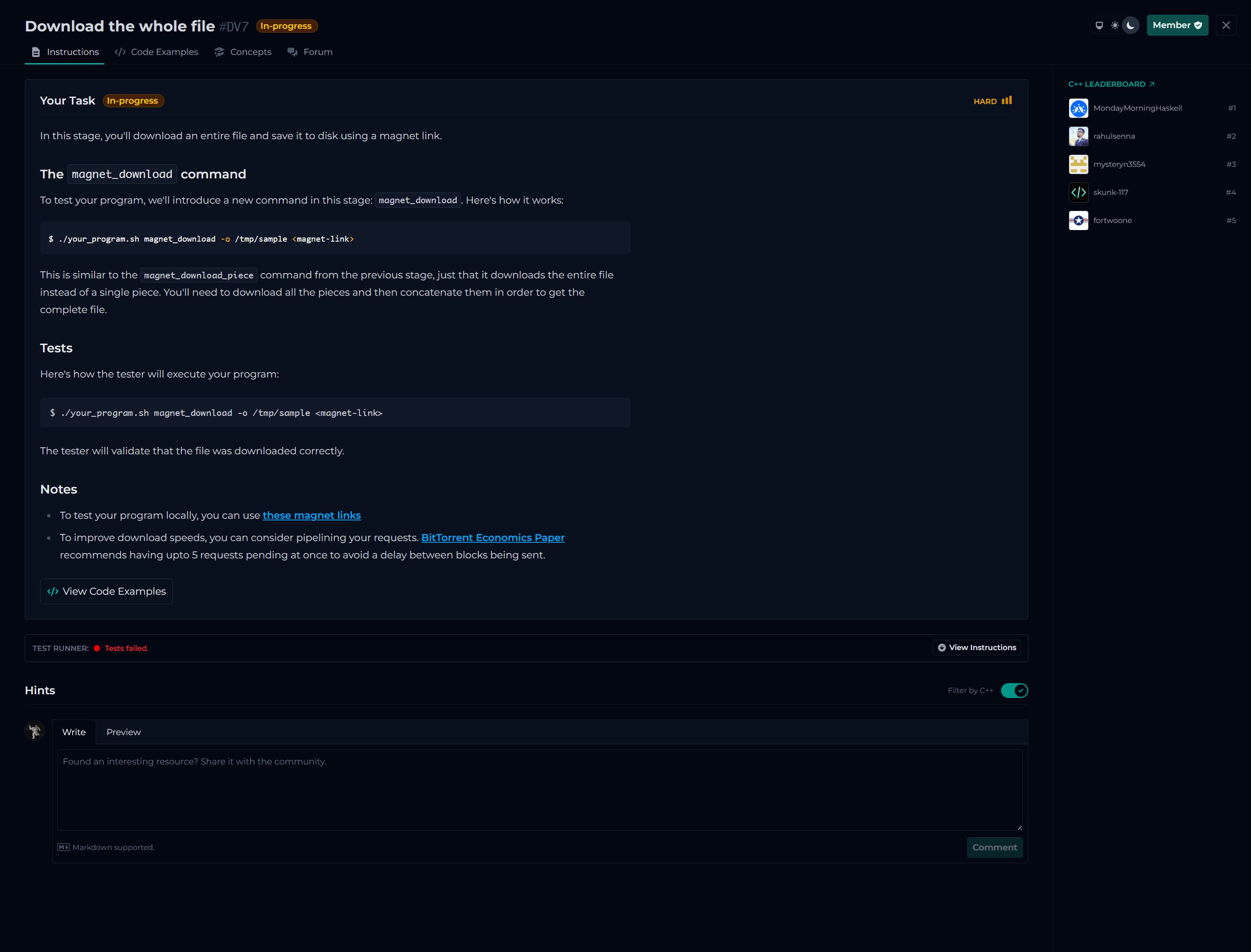The height and width of the screenshot is (952, 1251).
Task: Click the View Instructions button
Action: click(977, 648)
